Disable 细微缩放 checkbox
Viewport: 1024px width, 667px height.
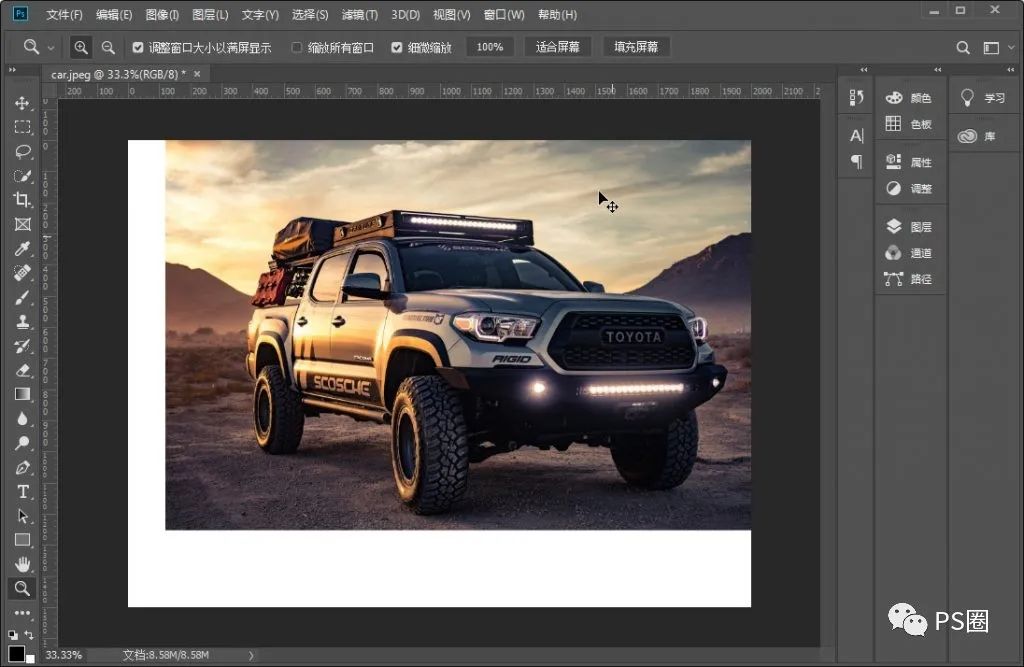coord(396,47)
